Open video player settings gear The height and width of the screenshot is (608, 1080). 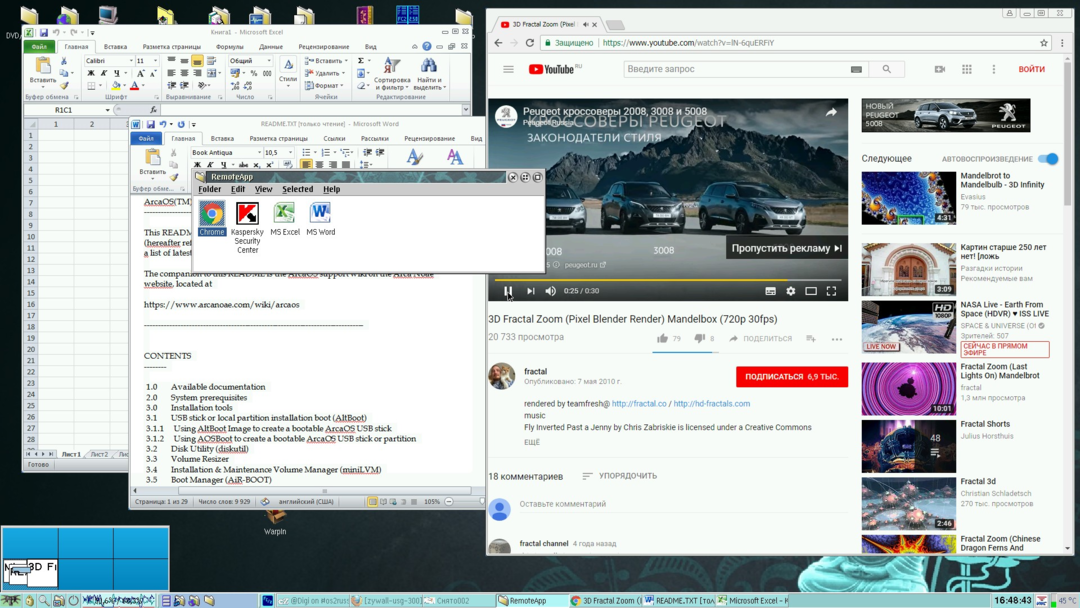coord(791,291)
